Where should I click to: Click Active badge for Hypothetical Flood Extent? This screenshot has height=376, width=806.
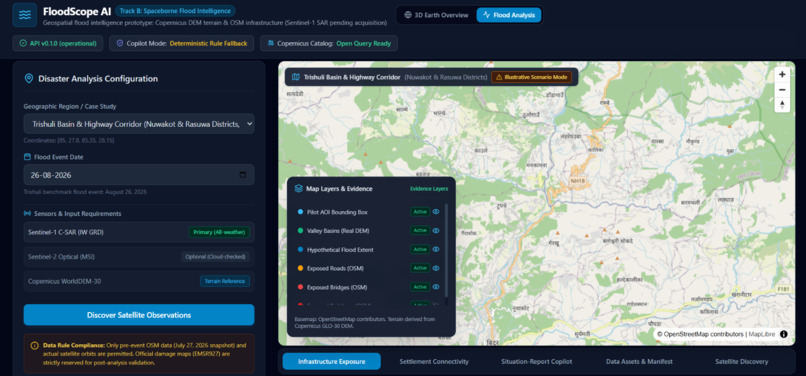pos(420,249)
